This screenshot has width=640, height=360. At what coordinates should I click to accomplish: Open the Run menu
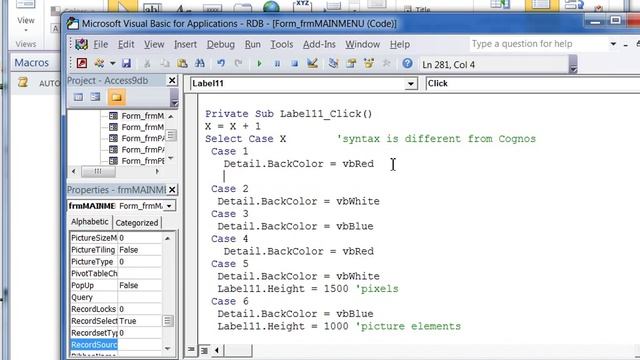pyautogui.click(x=253, y=44)
